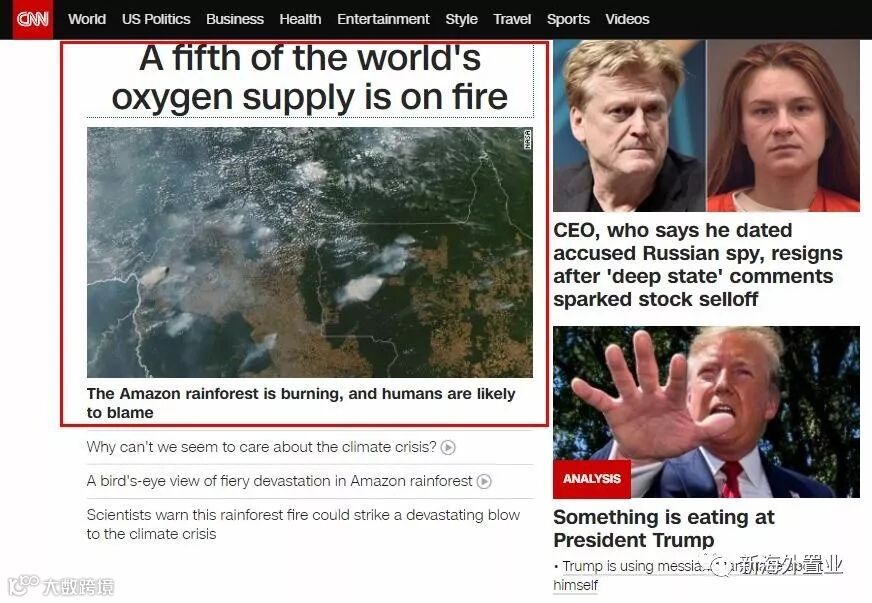This screenshot has width=872, height=603.
Task: Click the red CNN logo
Action: point(32,19)
